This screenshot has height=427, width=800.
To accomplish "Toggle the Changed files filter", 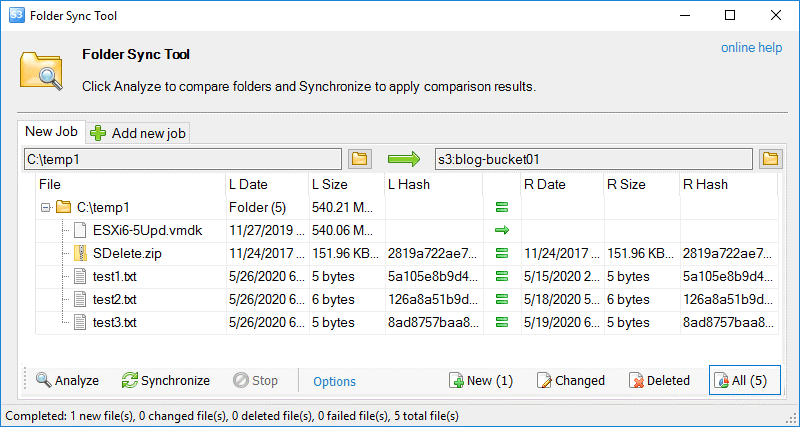I will tap(570, 380).
